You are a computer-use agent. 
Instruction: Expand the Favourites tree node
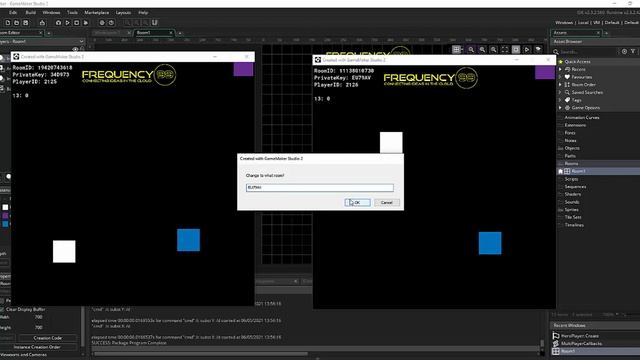[x=560, y=77]
